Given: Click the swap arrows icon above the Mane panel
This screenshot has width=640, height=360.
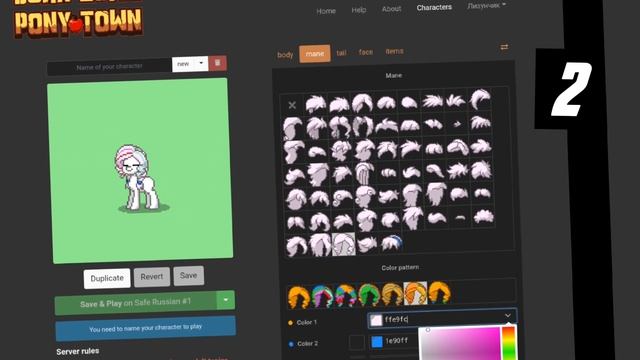Looking at the screenshot, I should [x=504, y=47].
